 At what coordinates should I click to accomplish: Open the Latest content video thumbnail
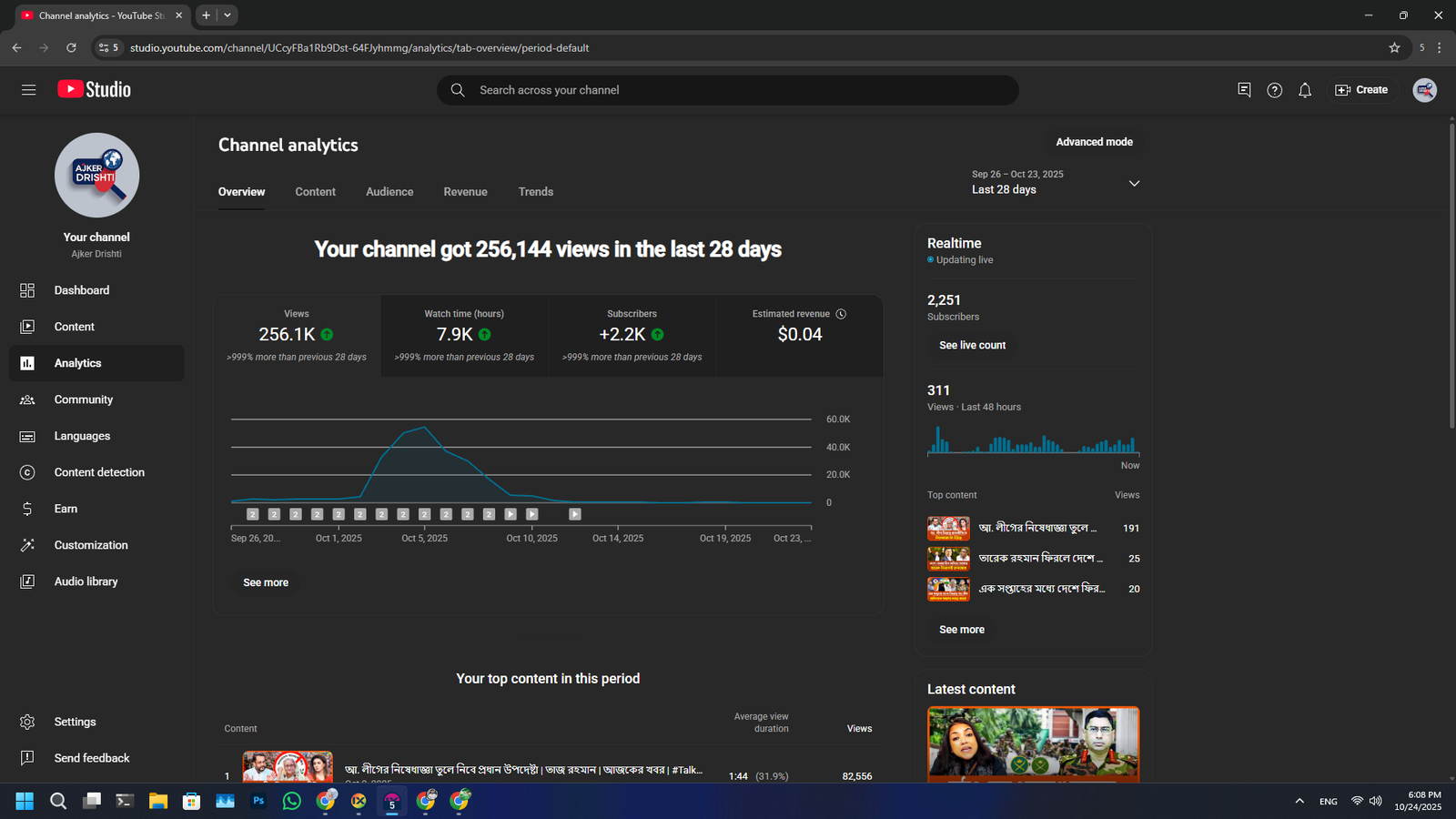tap(1033, 743)
